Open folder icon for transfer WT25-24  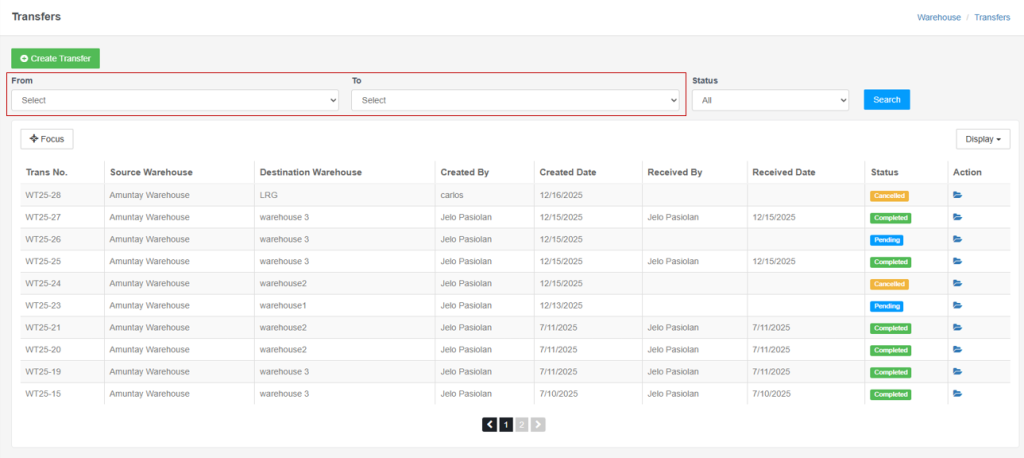[x=957, y=284]
